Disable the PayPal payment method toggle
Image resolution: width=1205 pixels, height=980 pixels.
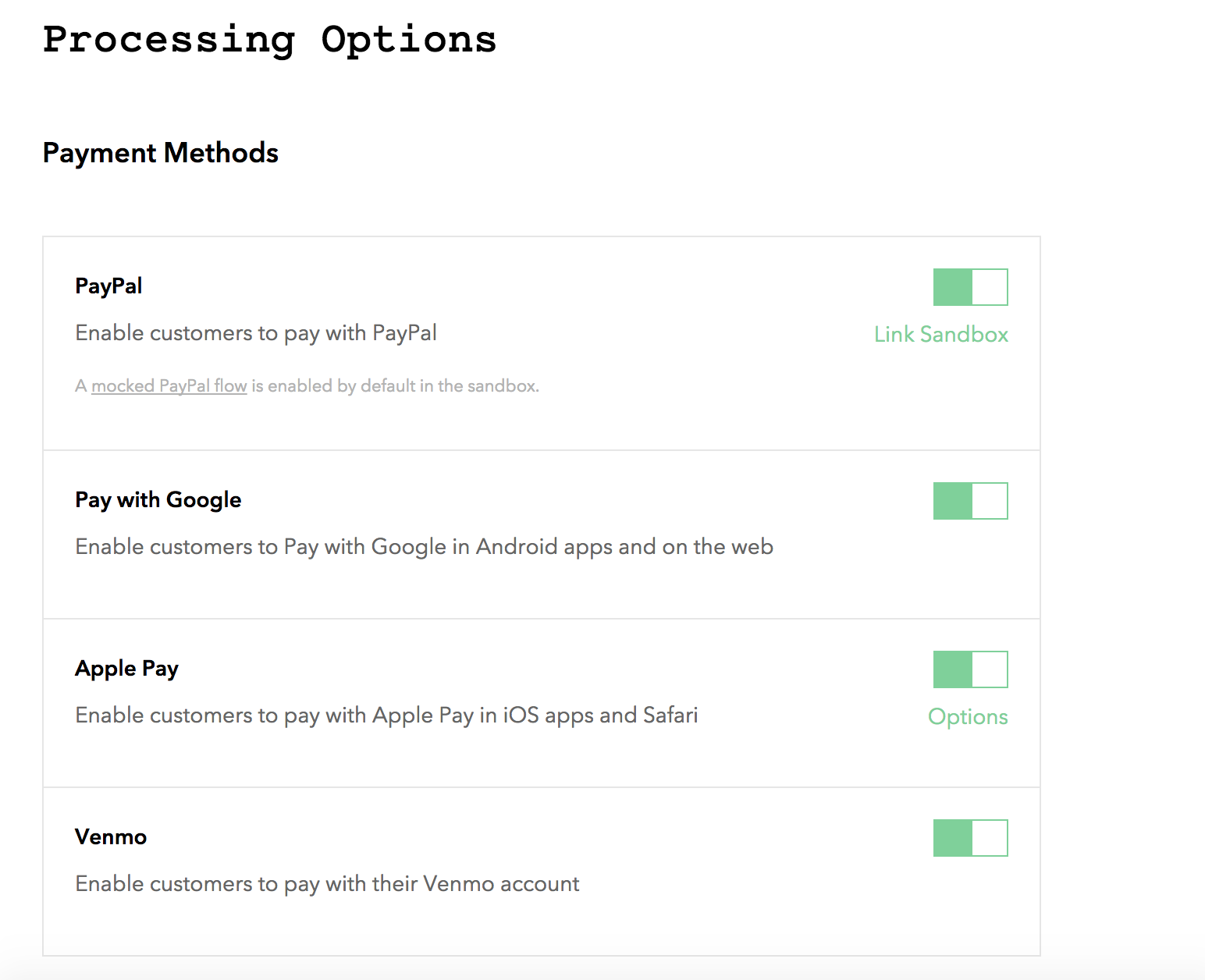click(x=970, y=286)
